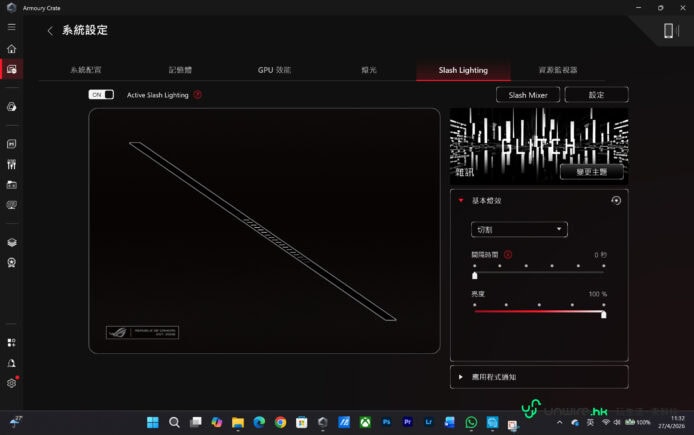
Task: Switch to the 燈光 tab
Action: 369,70
